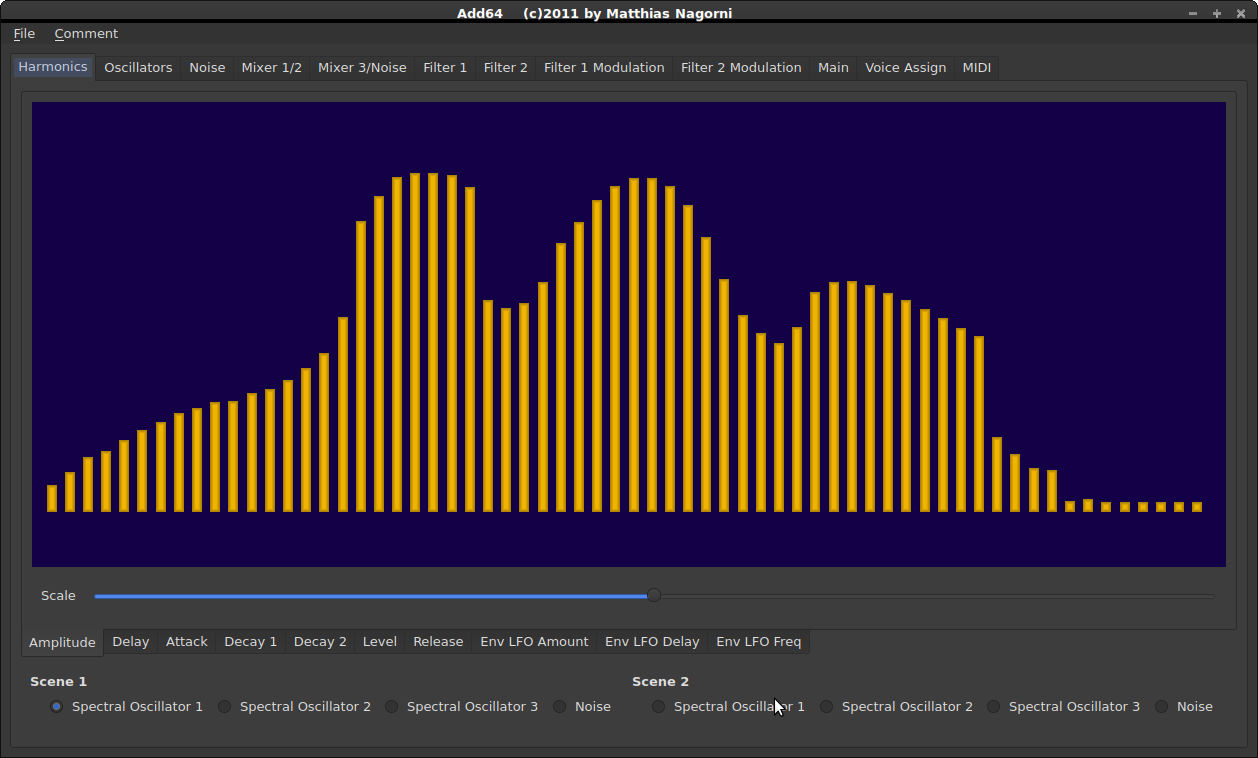Image resolution: width=1258 pixels, height=758 pixels.
Task: Select Scene 2 Spectral Oscillator 1
Action: point(658,707)
